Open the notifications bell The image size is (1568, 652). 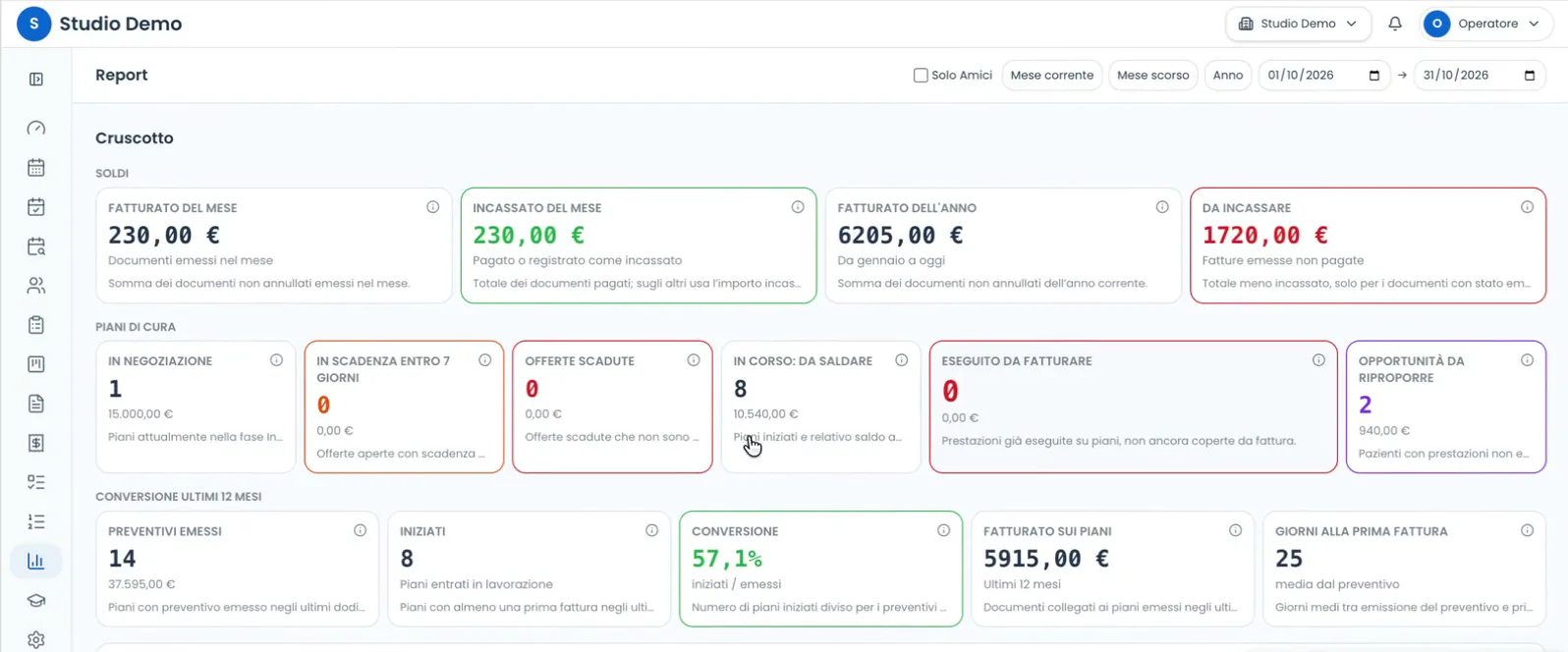1395,24
